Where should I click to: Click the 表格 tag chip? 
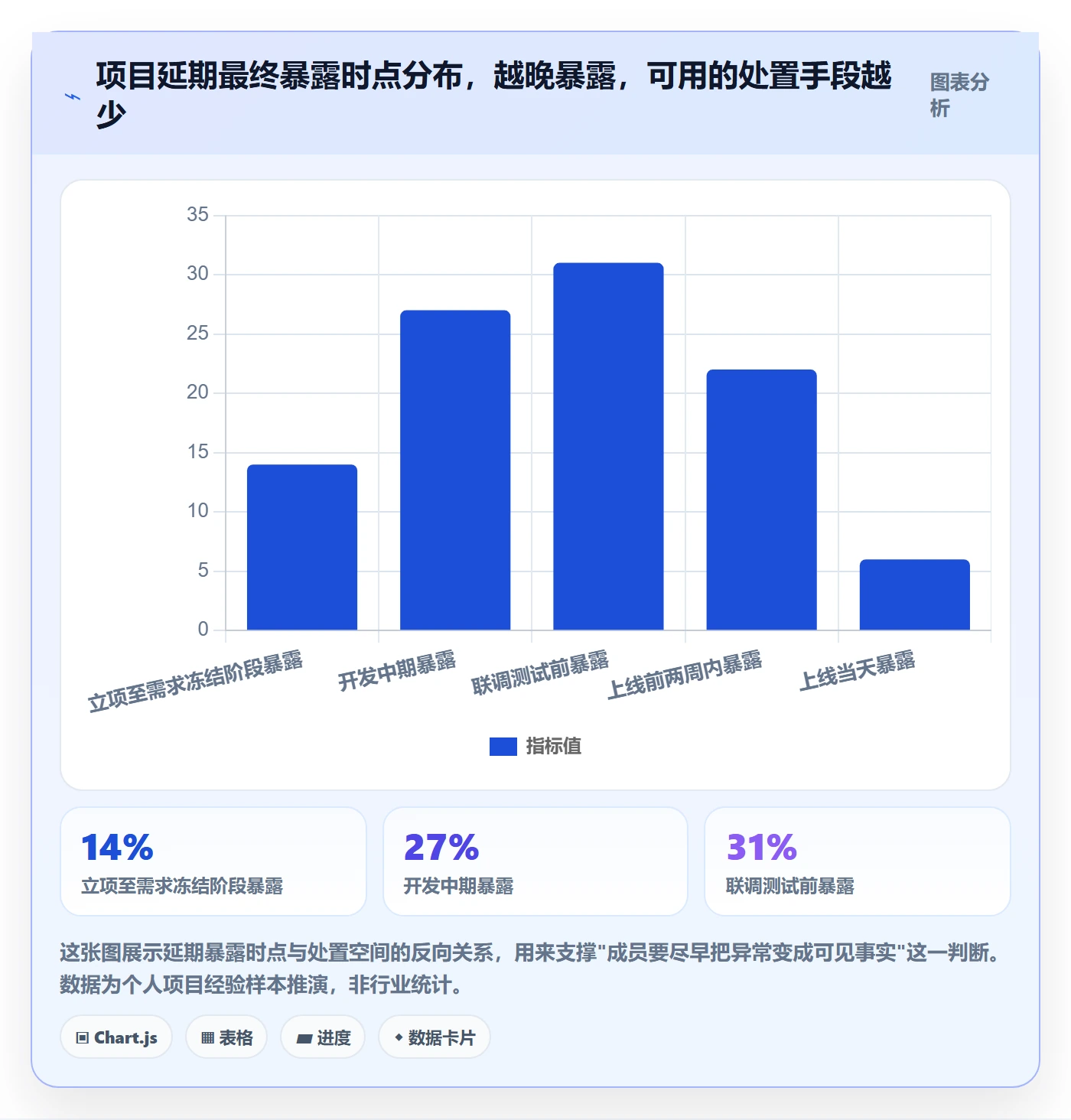tap(226, 1037)
